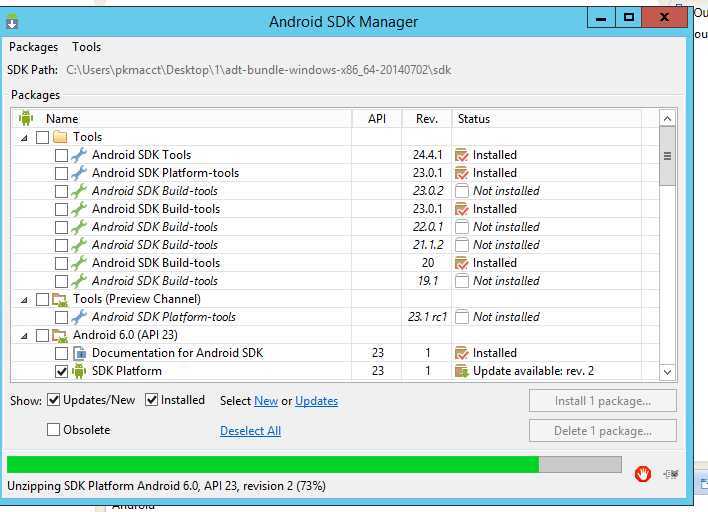Click the Installed status icon for Build-tools 23.0.1
This screenshot has width=708, height=512.
(462, 209)
